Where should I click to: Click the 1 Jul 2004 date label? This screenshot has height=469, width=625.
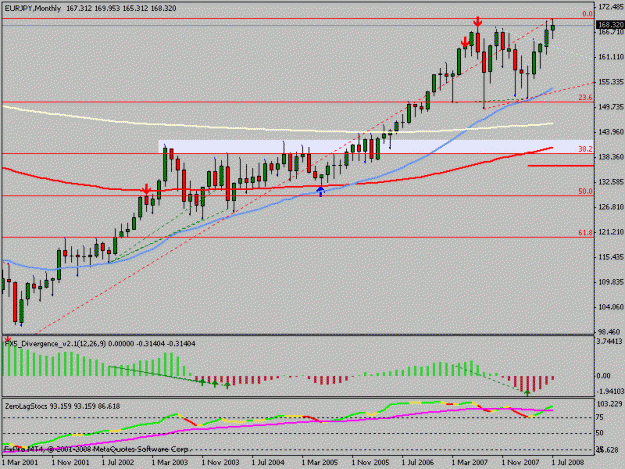tap(268, 462)
